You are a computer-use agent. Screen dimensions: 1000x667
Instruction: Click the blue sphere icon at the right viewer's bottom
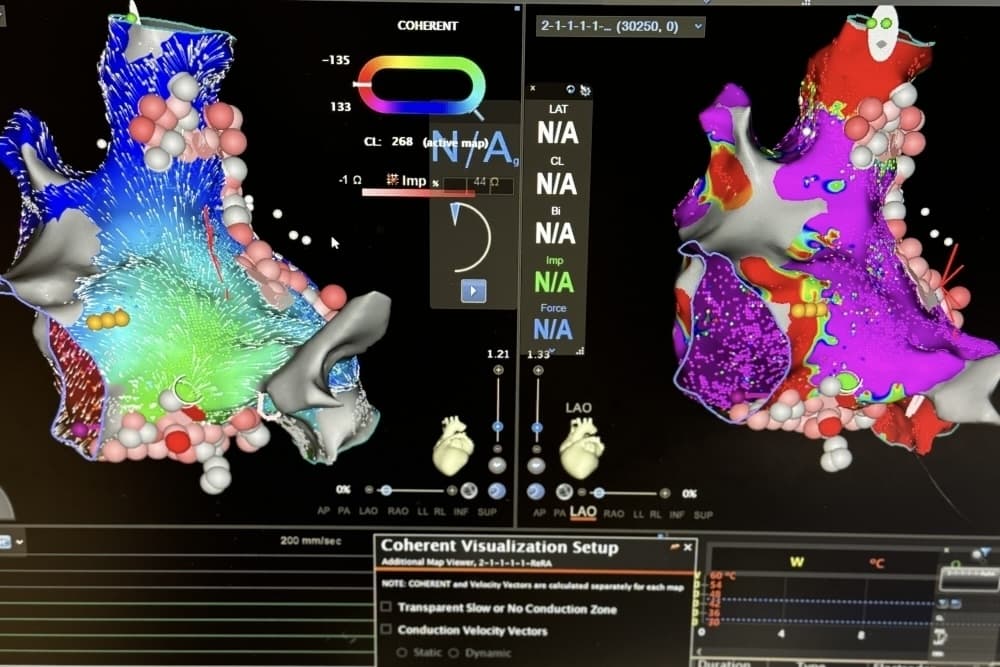[x=536, y=492]
